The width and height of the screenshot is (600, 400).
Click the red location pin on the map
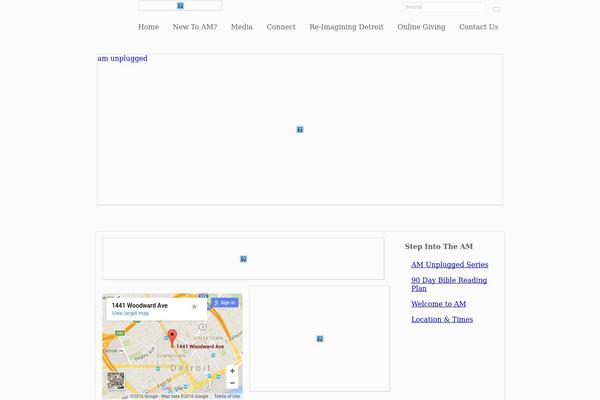point(172,338)
